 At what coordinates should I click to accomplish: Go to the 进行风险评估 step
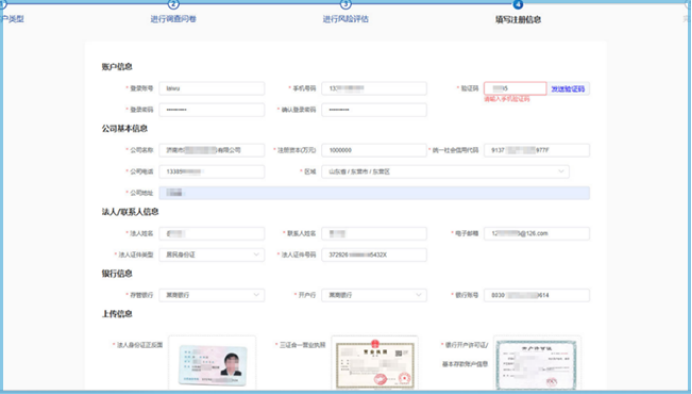(x=345, y=19)
